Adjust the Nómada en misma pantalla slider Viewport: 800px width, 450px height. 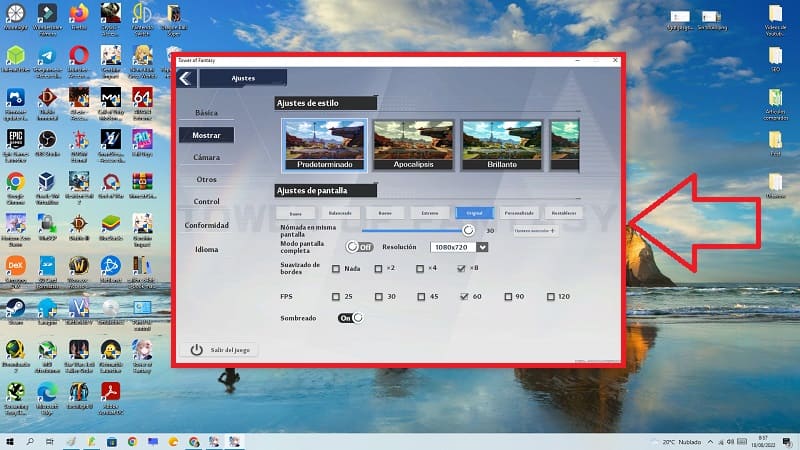point(468,231)
